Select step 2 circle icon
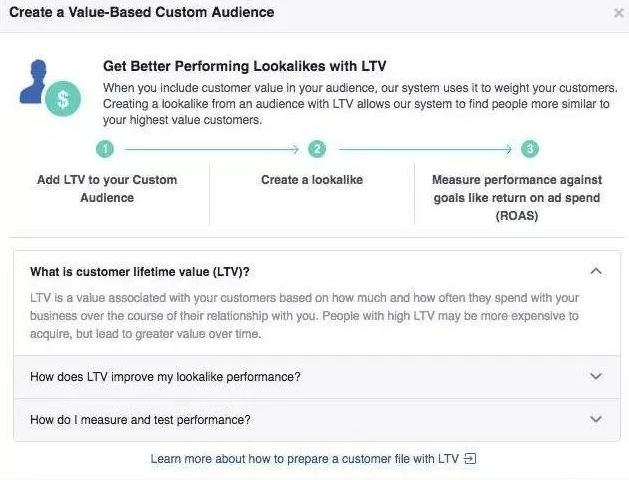The image size is (629, 480). tap(317, 149)
